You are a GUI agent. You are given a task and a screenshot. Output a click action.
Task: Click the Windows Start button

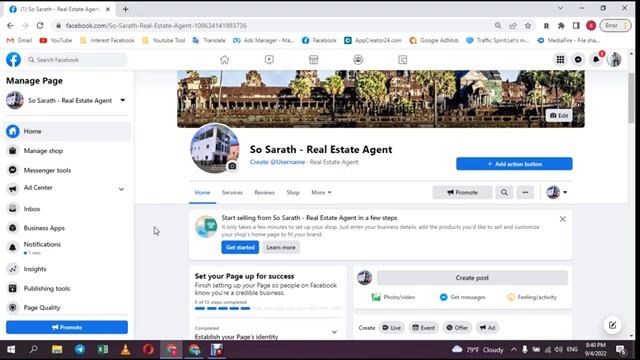coord(11,349)
